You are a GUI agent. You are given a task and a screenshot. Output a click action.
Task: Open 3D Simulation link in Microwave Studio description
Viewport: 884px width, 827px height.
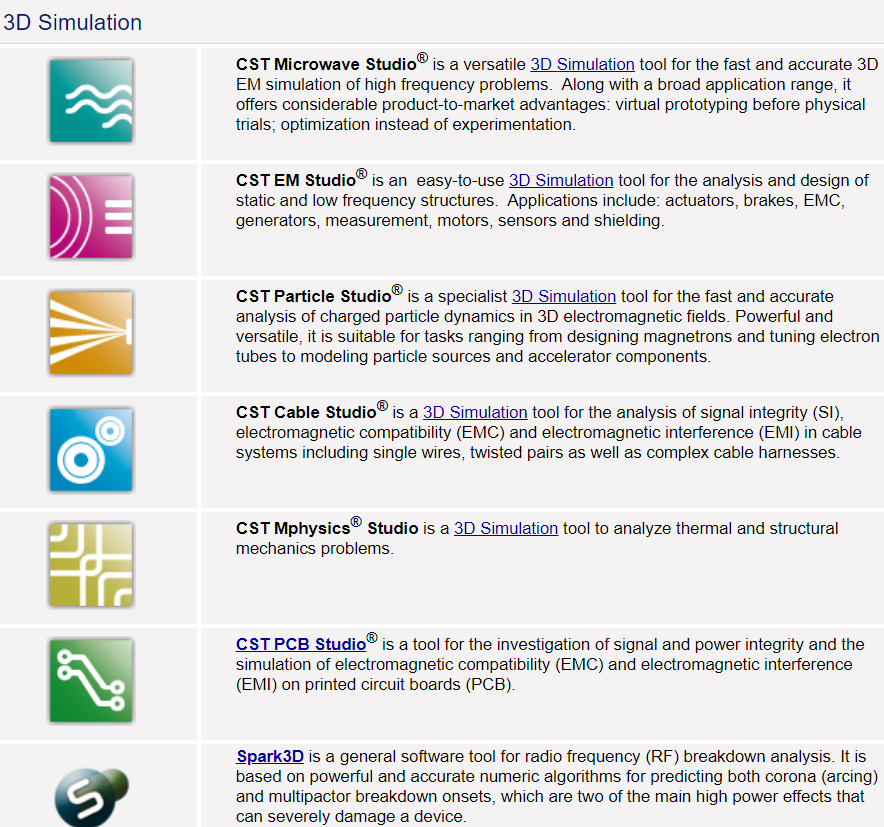click(582, 65)
